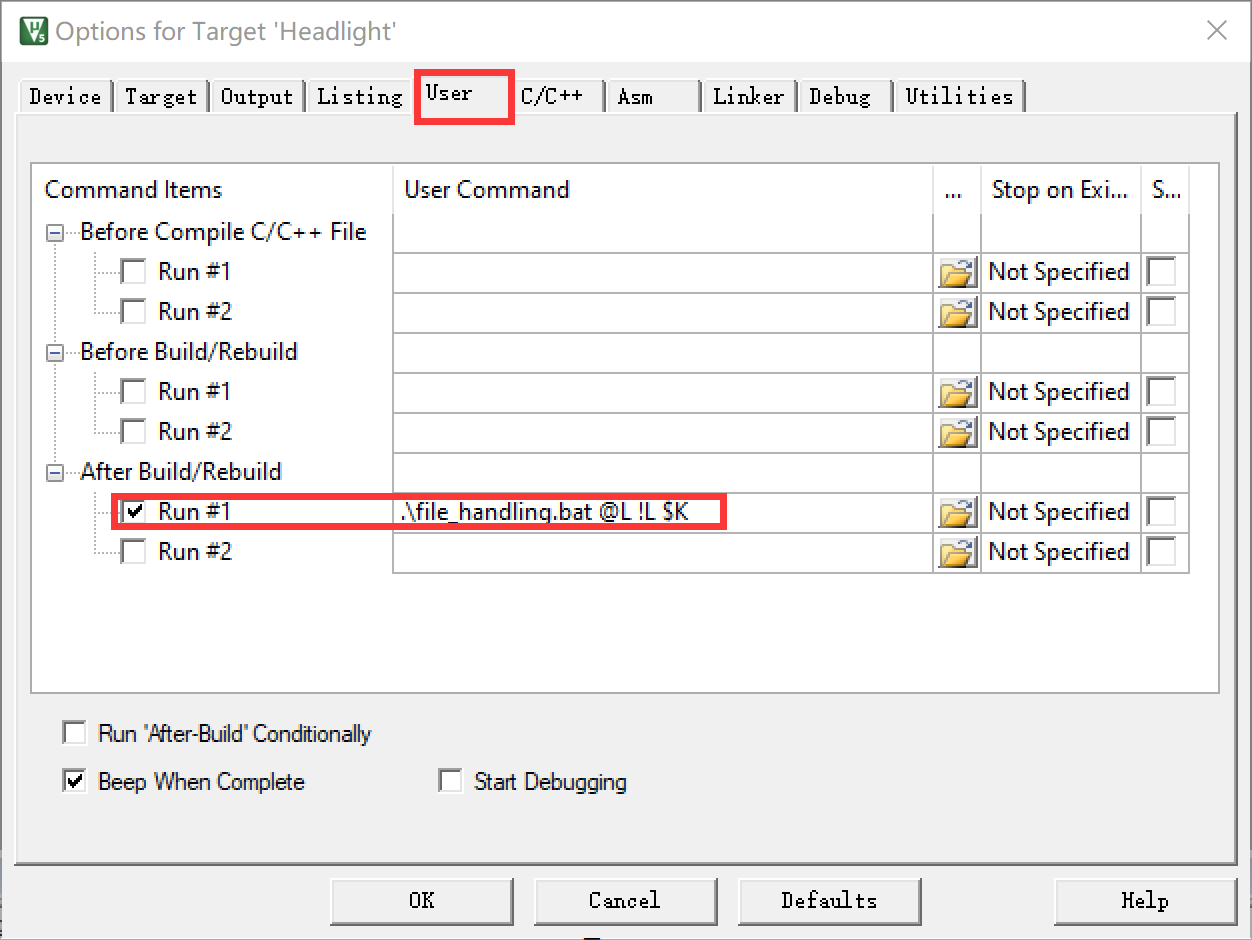Enable Run #2 under Before Compile C/C++ File
The image size is (1252, 940).
[x=133, y=312]
